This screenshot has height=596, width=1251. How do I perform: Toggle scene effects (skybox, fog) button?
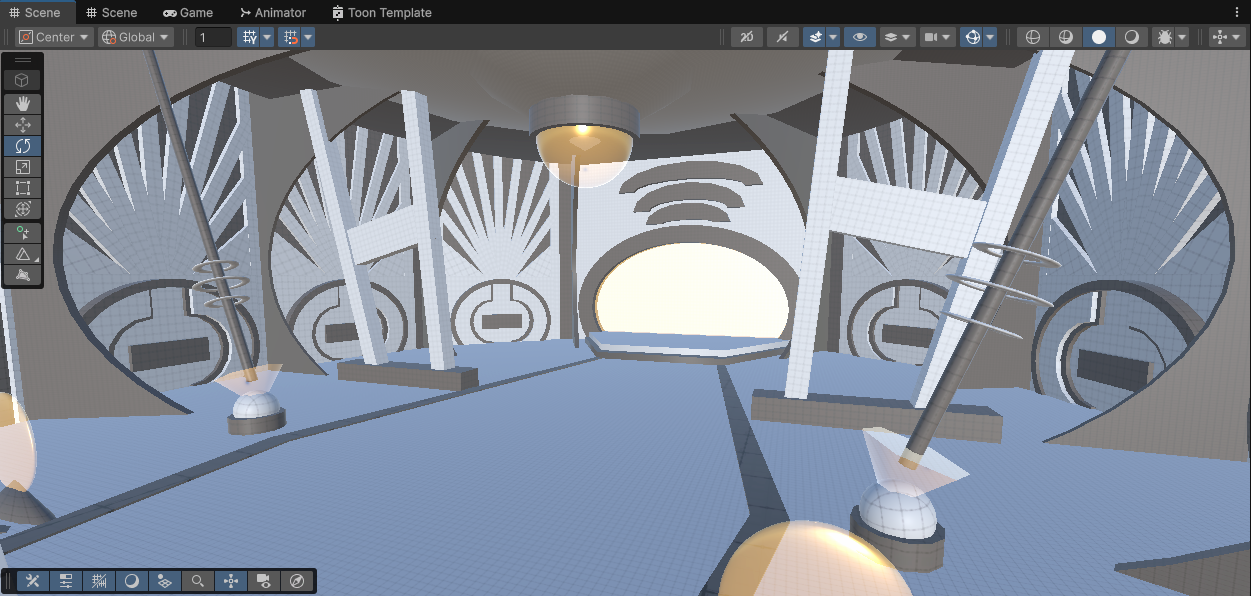tap(815, 37)
